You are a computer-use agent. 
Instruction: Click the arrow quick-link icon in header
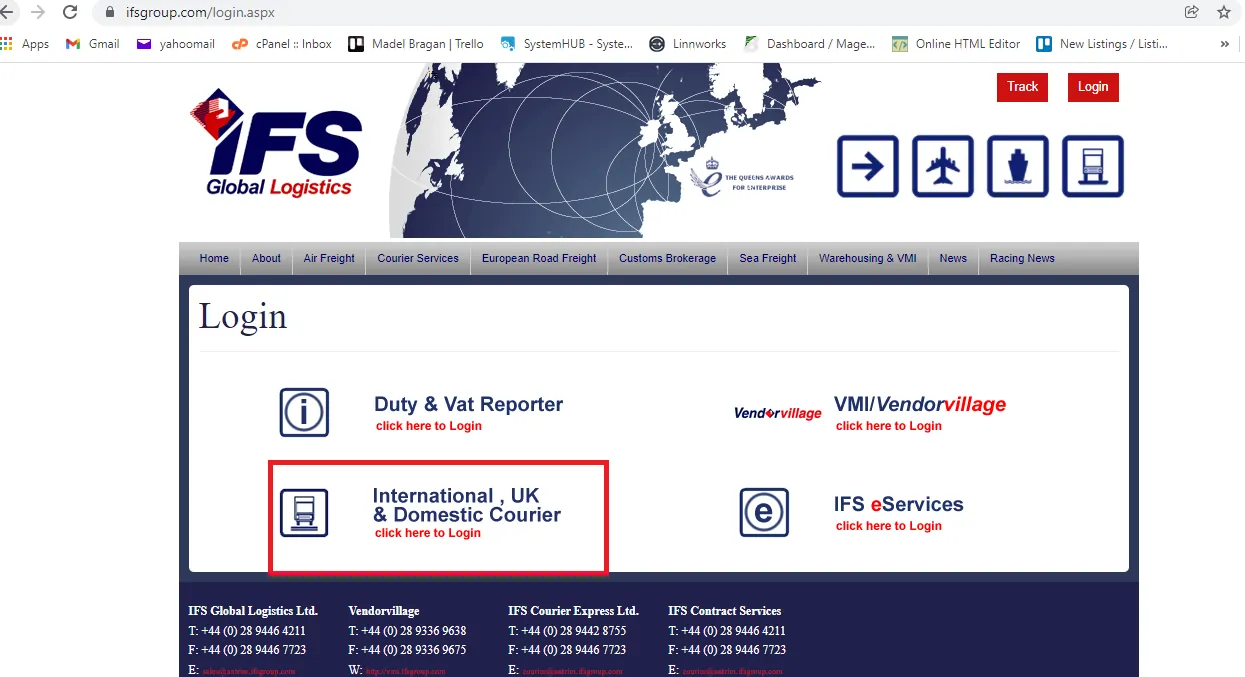tap(868, 166)
